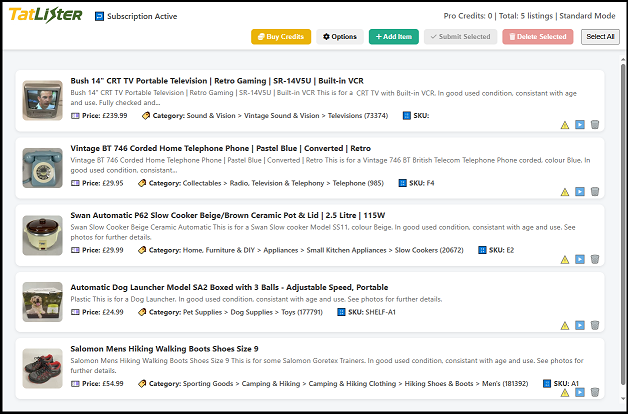This screenshot has height=414, width=628.
Task: Click the Bush 14" CRT TV listing title
Action: [x=217, y=81]
